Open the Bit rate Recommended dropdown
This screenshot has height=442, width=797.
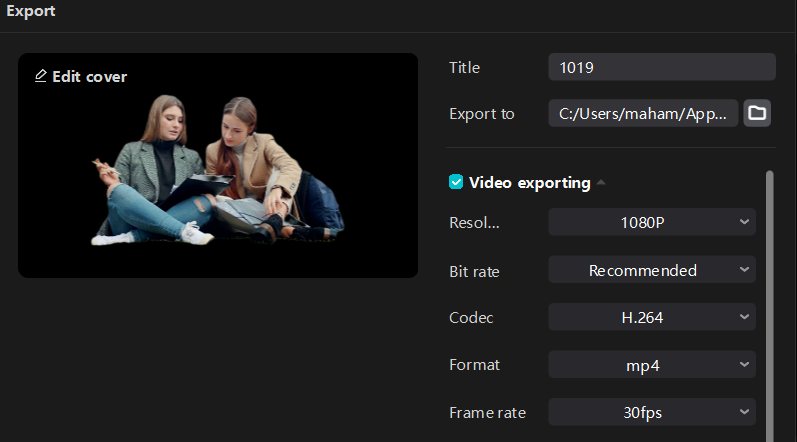(652, 270)
